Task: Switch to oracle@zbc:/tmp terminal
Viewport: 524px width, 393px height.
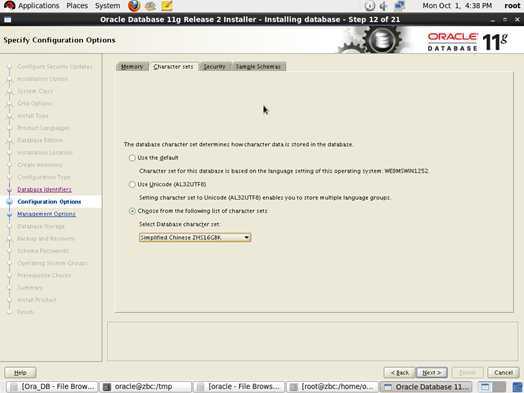Action: pyautogui.click(x=145, y=387)
